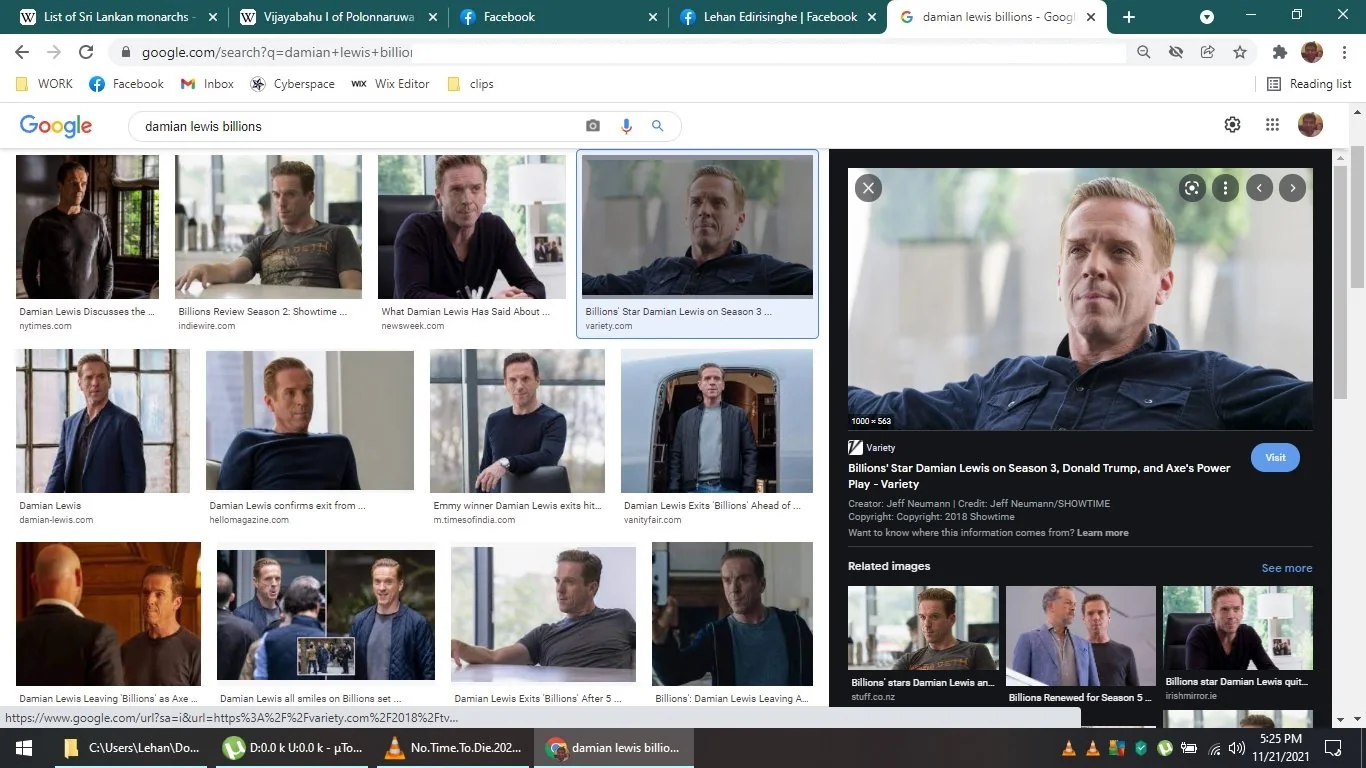The height and width of the screenshot is (768, 1366).
Task: Bookmark this page with the star
Action: (1240, 52)
